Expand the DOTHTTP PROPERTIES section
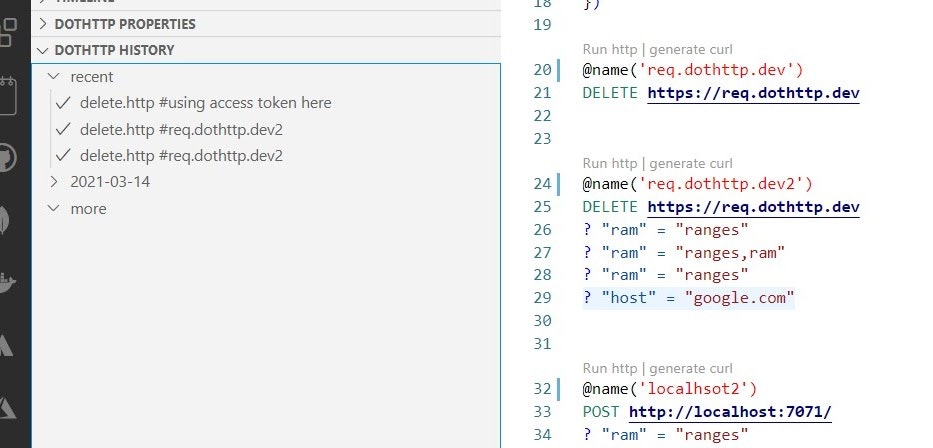933x448 pixels. coord(267,24)
